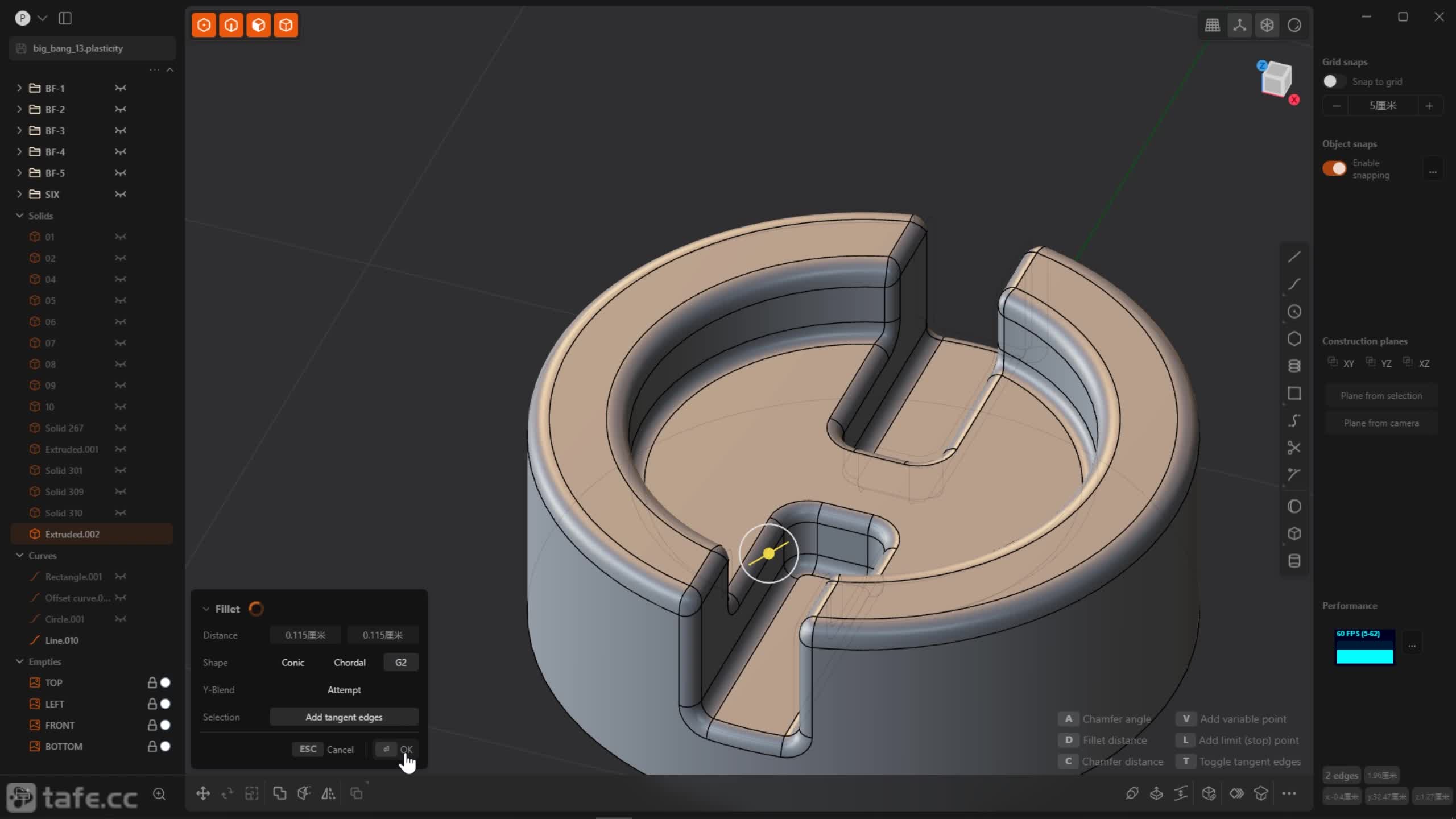
Task: Click Add tangent edges button
Action: tap(344, 717)
